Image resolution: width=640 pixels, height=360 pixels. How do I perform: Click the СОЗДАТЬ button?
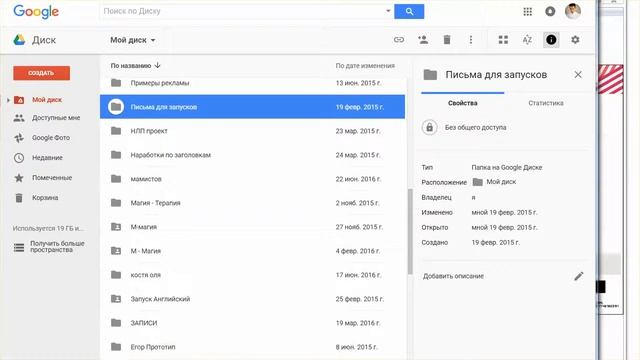click(x=41, y=73)
